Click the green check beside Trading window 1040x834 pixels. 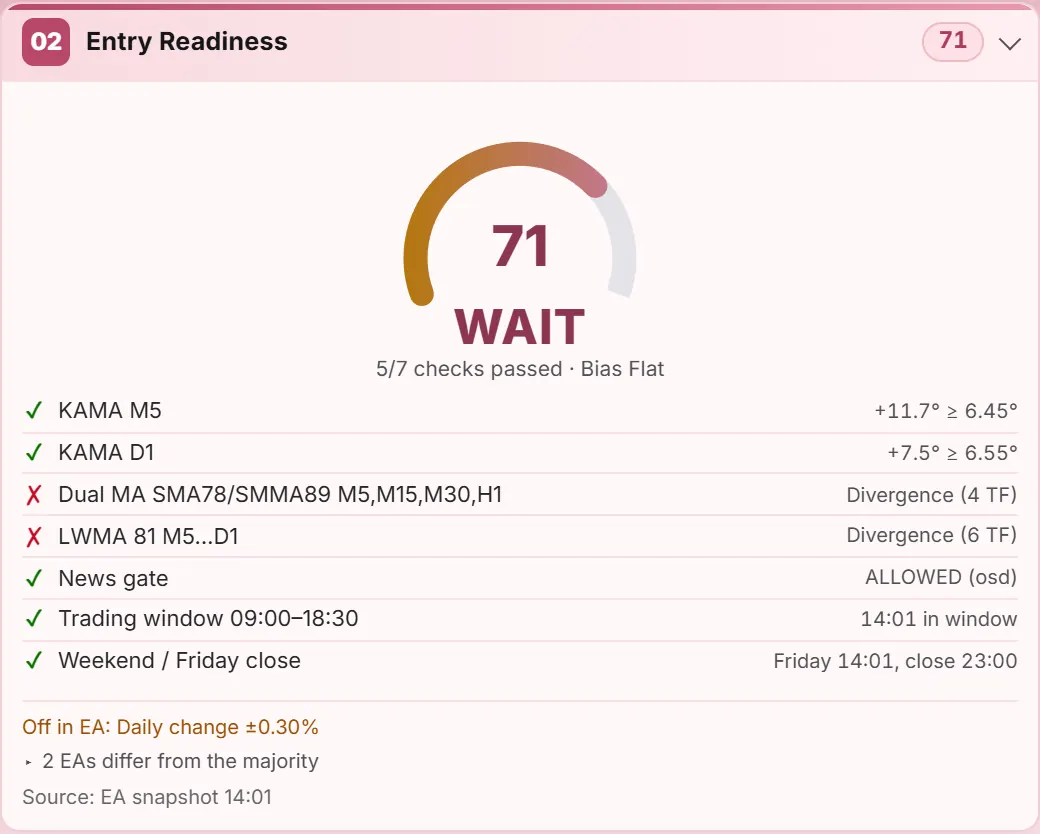33,618
